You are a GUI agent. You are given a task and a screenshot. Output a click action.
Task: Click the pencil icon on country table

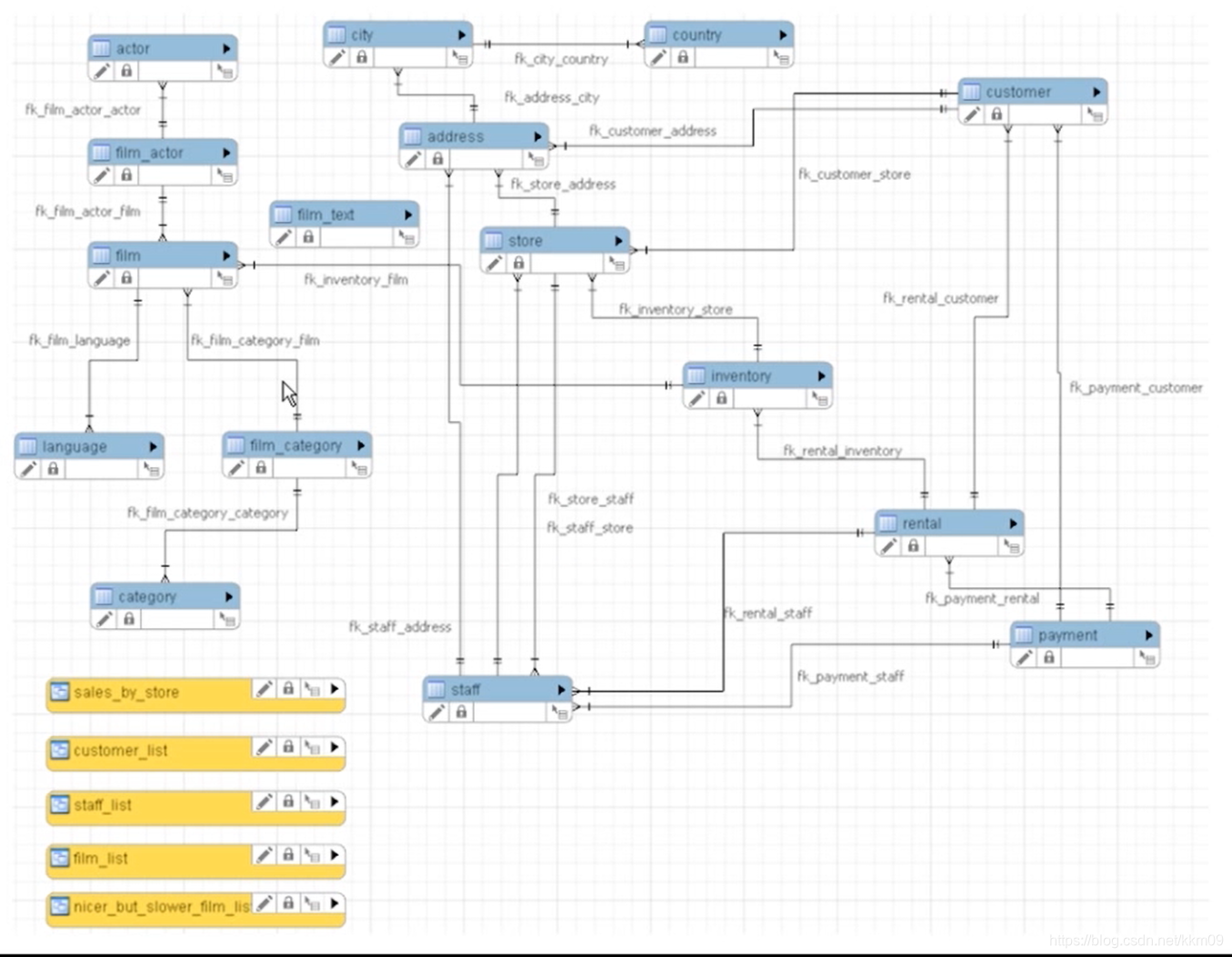click(x=658, y=57)
